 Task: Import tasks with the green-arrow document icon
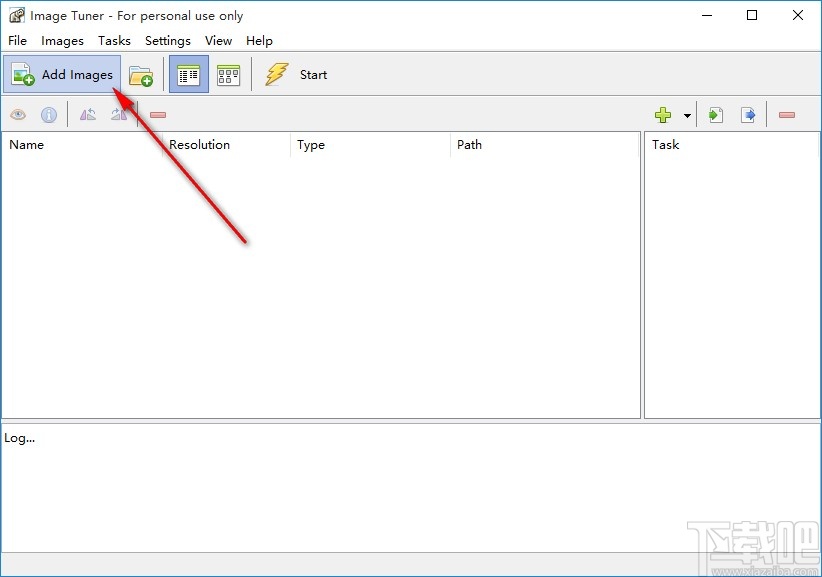click(716, 115)
